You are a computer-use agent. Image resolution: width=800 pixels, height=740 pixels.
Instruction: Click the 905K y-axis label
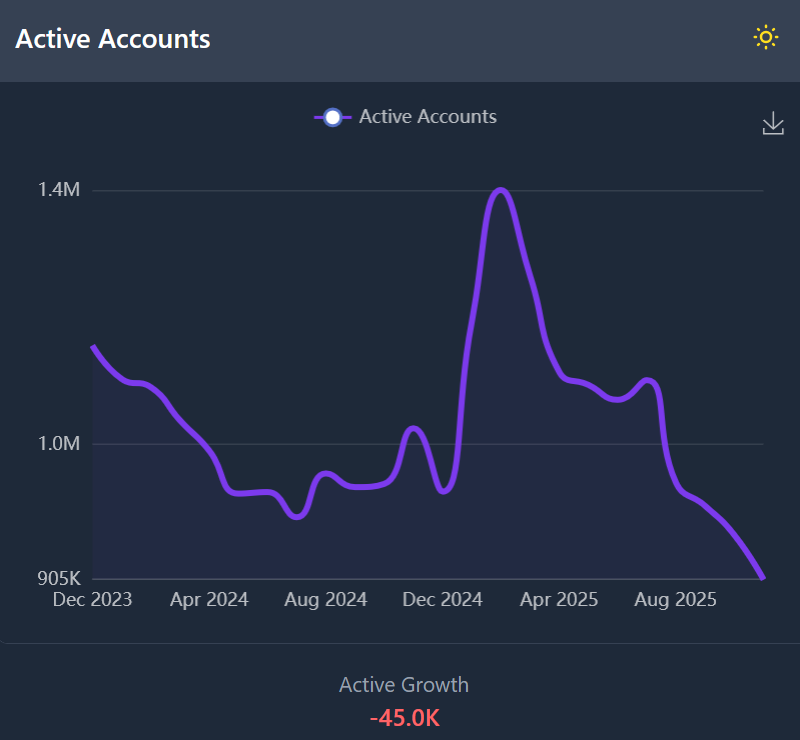point(58,578)
